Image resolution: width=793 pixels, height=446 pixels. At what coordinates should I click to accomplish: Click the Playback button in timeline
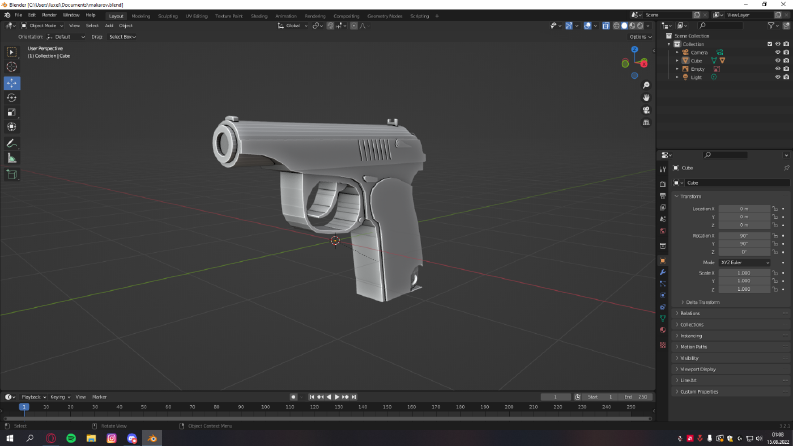[x=33, y=397]
